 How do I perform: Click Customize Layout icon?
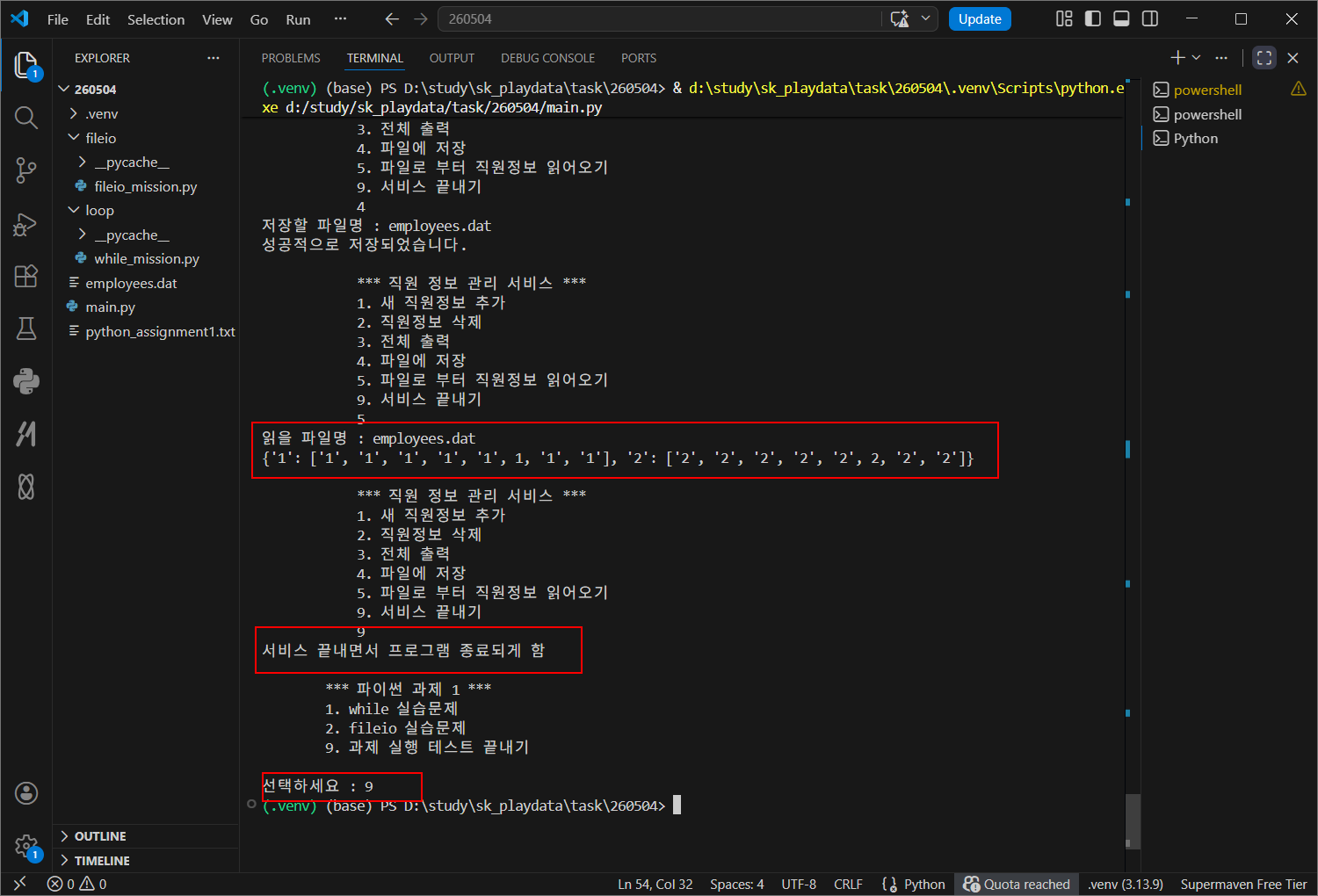coord(1064,19)
